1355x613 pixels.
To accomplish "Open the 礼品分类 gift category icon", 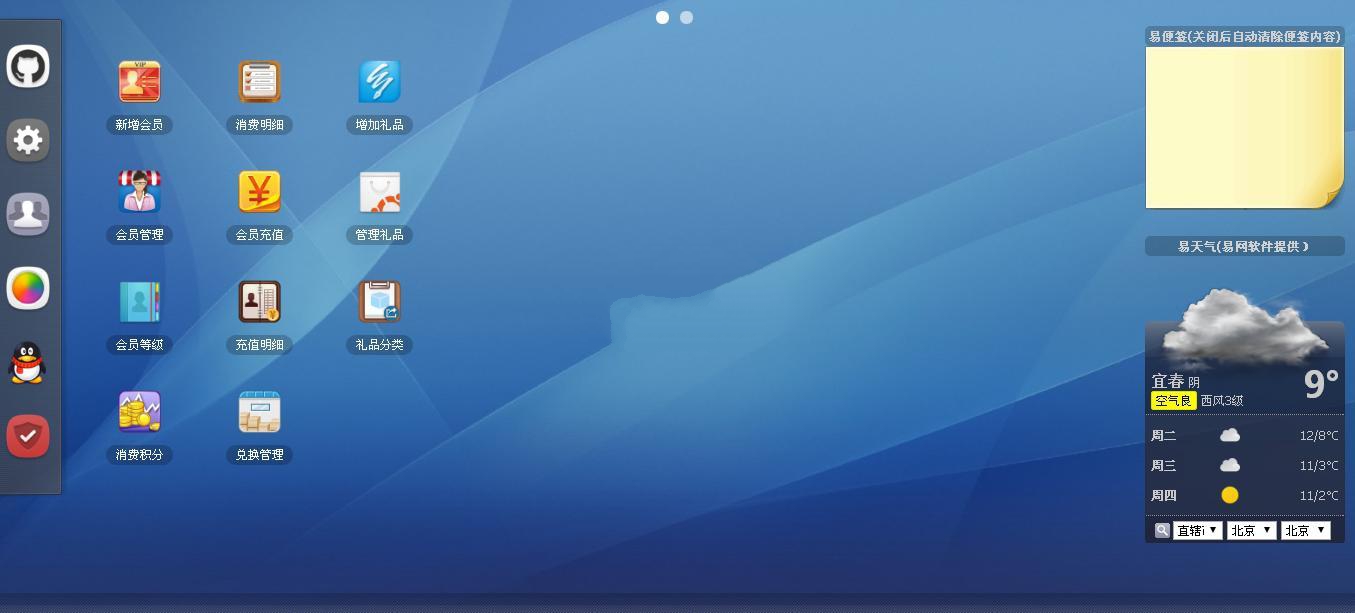I will point(379,302).
